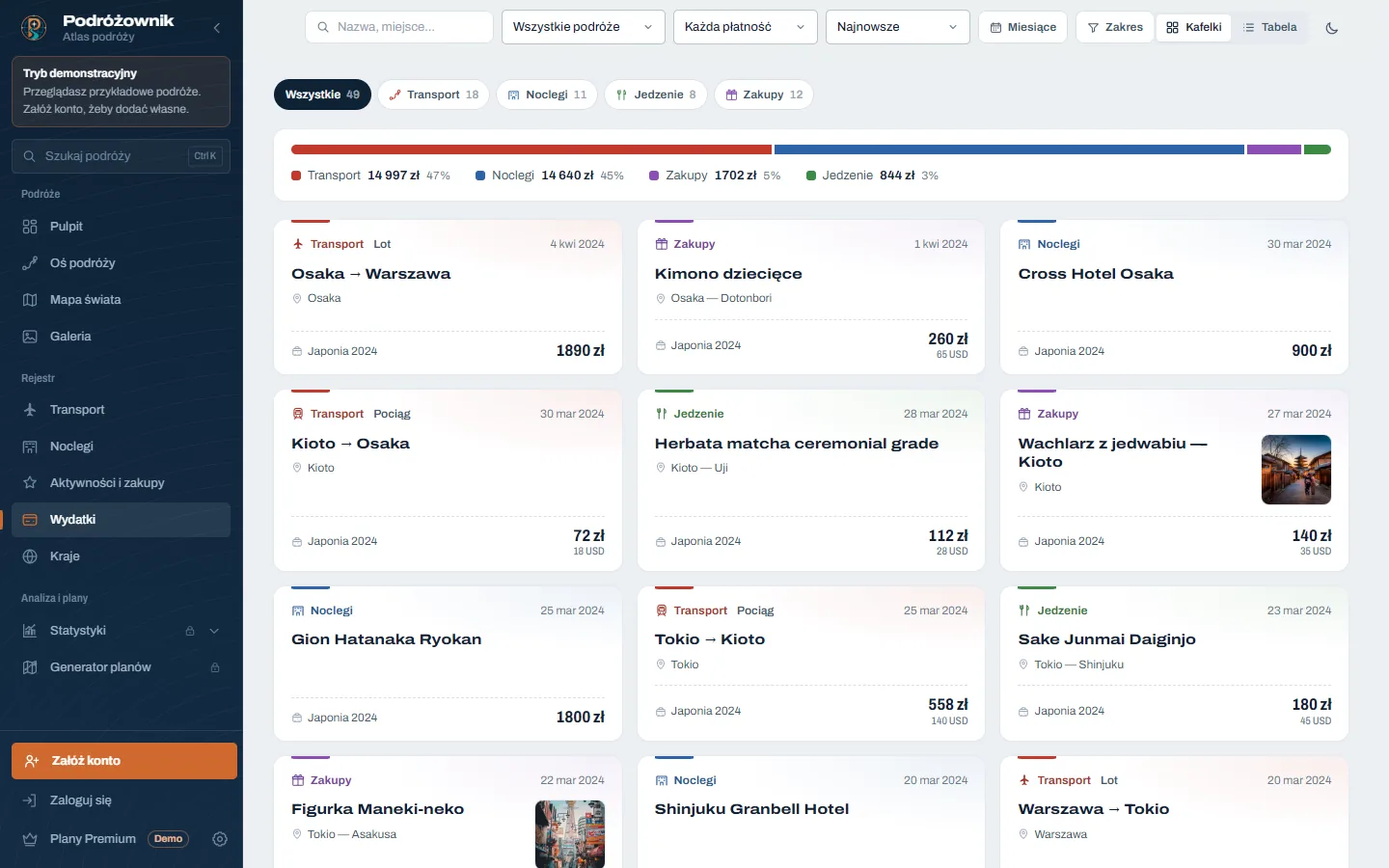This screenshot has width=1389, height=868.
Task: Click the Transport airplane icon in sidebar
Action: click(x=30, y=410)
